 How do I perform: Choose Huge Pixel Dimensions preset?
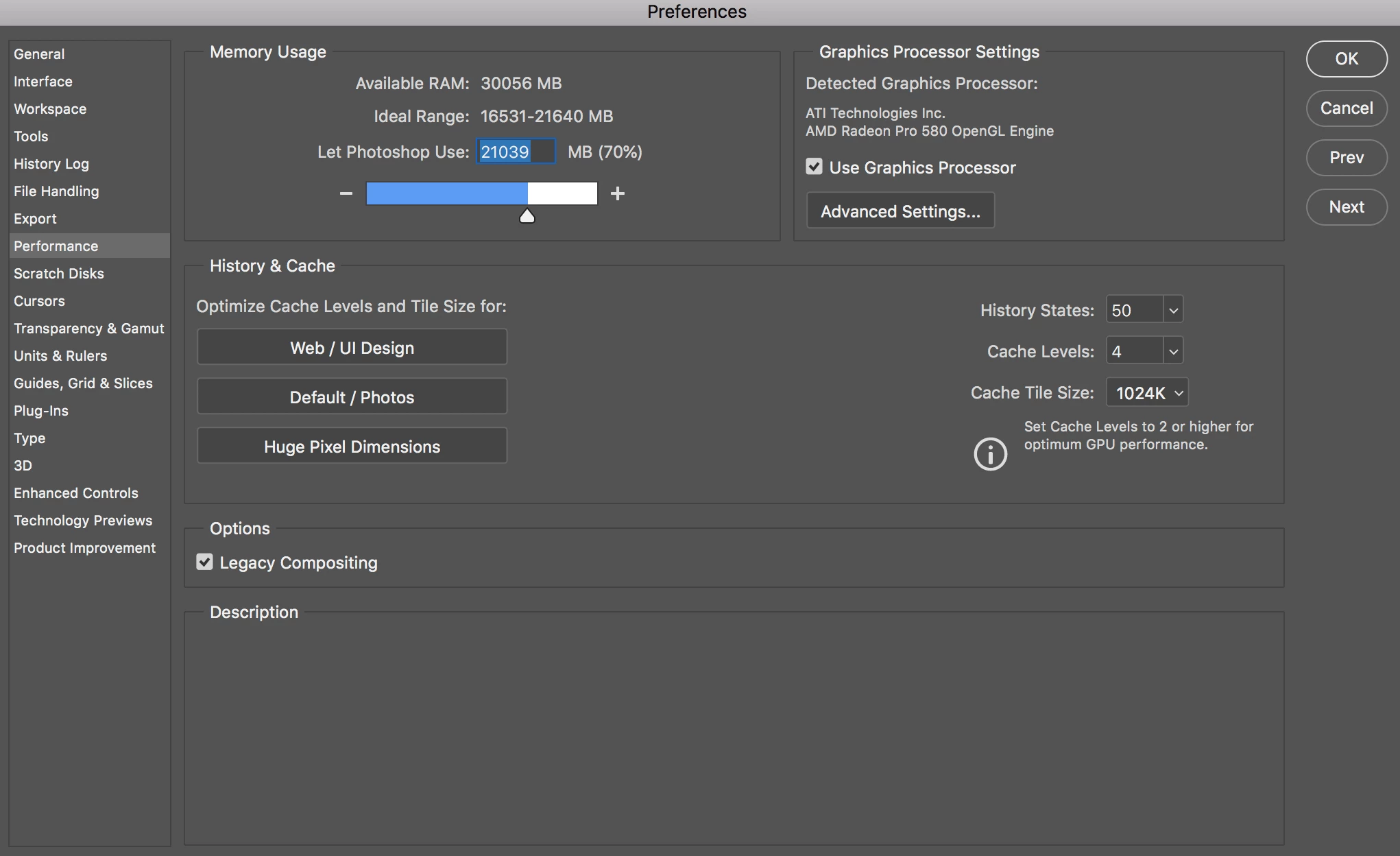[x=352, y=447]
